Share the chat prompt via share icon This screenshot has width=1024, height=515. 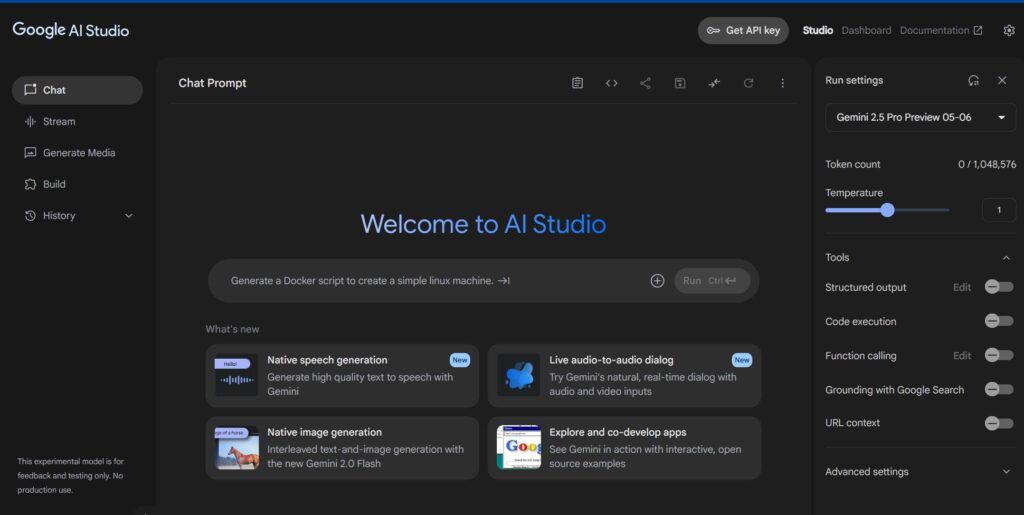645,83
